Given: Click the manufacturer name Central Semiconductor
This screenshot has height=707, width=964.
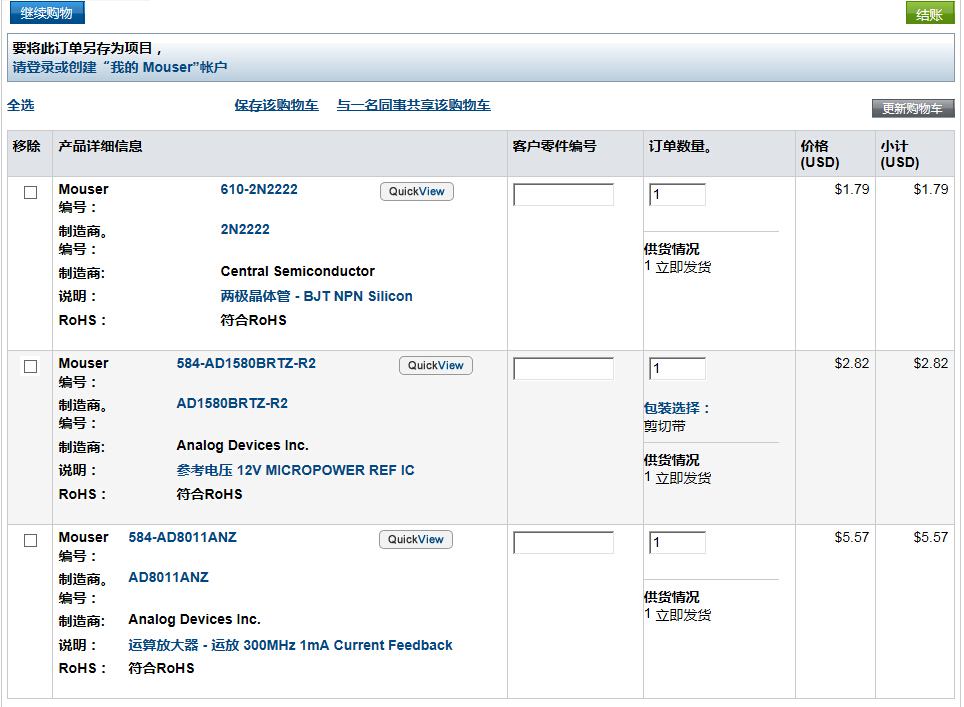Looking at the screenshot, I should coord(298,271).
